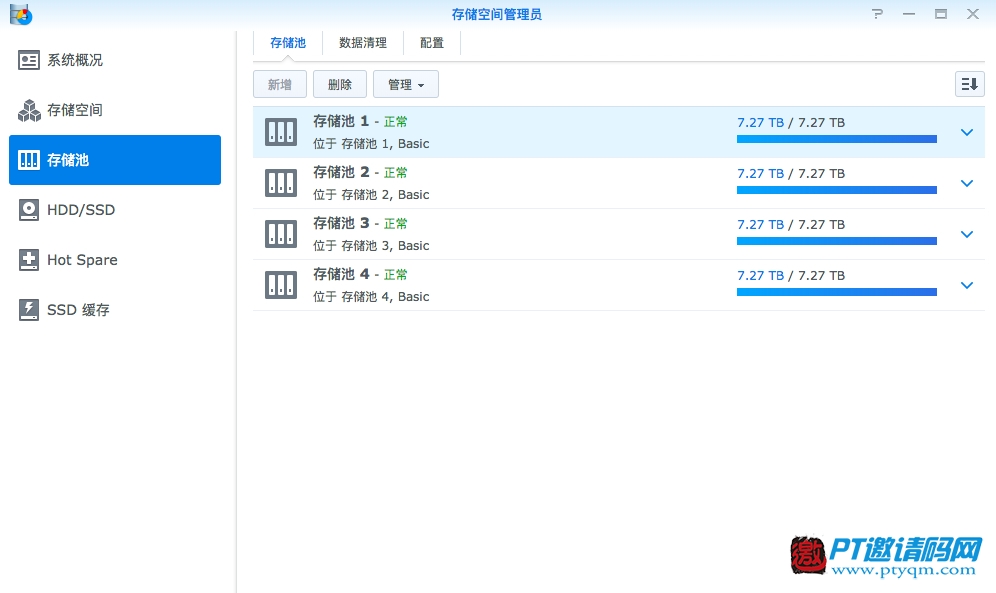Click the 存储池 3 drive bay icon
This screenshot has width=996, height=593.
[x=281, y=234]
